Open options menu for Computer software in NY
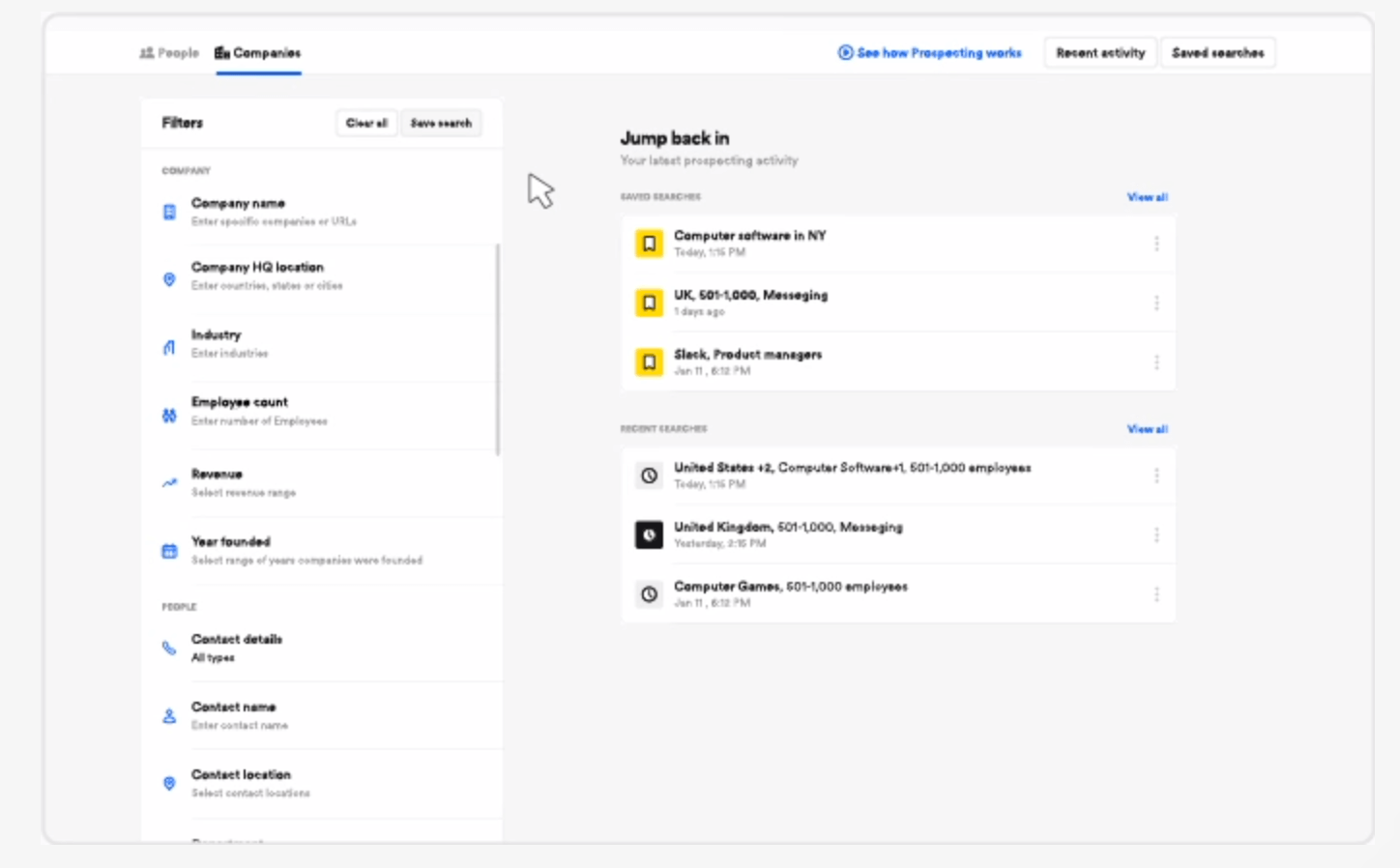Viewport: 1400px width, 868px height. [x=1156, y=244]
